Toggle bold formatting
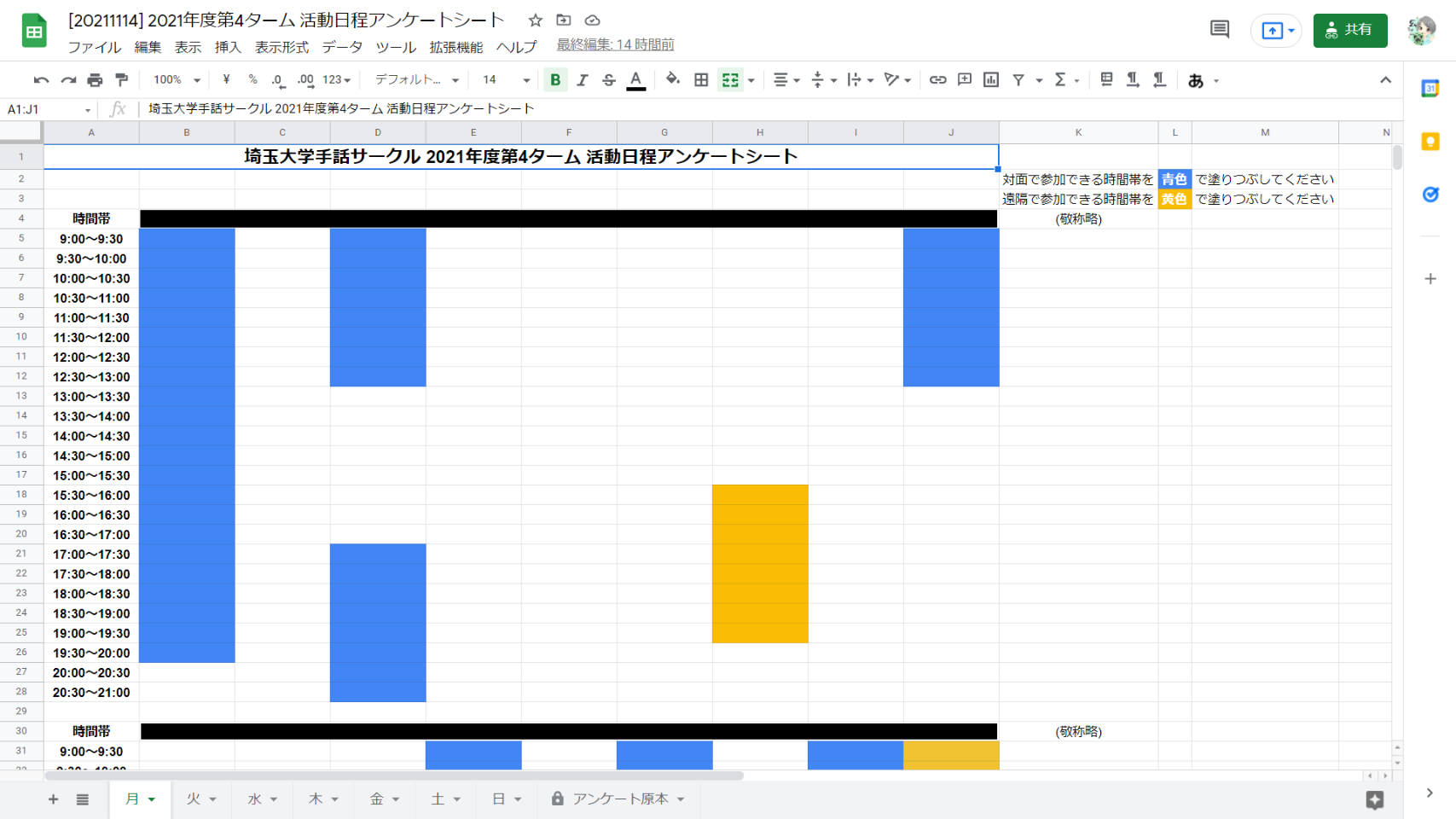1456x819 pixels. [x=555, y=80]
